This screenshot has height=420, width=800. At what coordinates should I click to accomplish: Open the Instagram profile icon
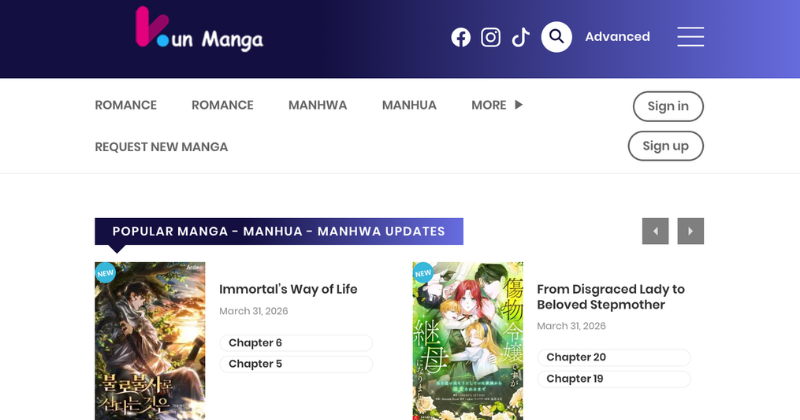(491, 37)
